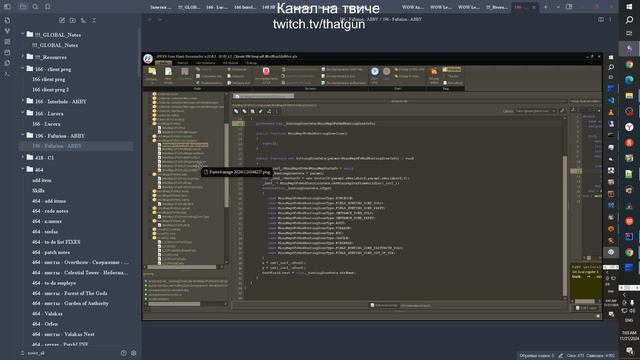Viewport: 640px width, 360px height.
Task: Create new canvas from the ribbon
Action: point(7,42)
